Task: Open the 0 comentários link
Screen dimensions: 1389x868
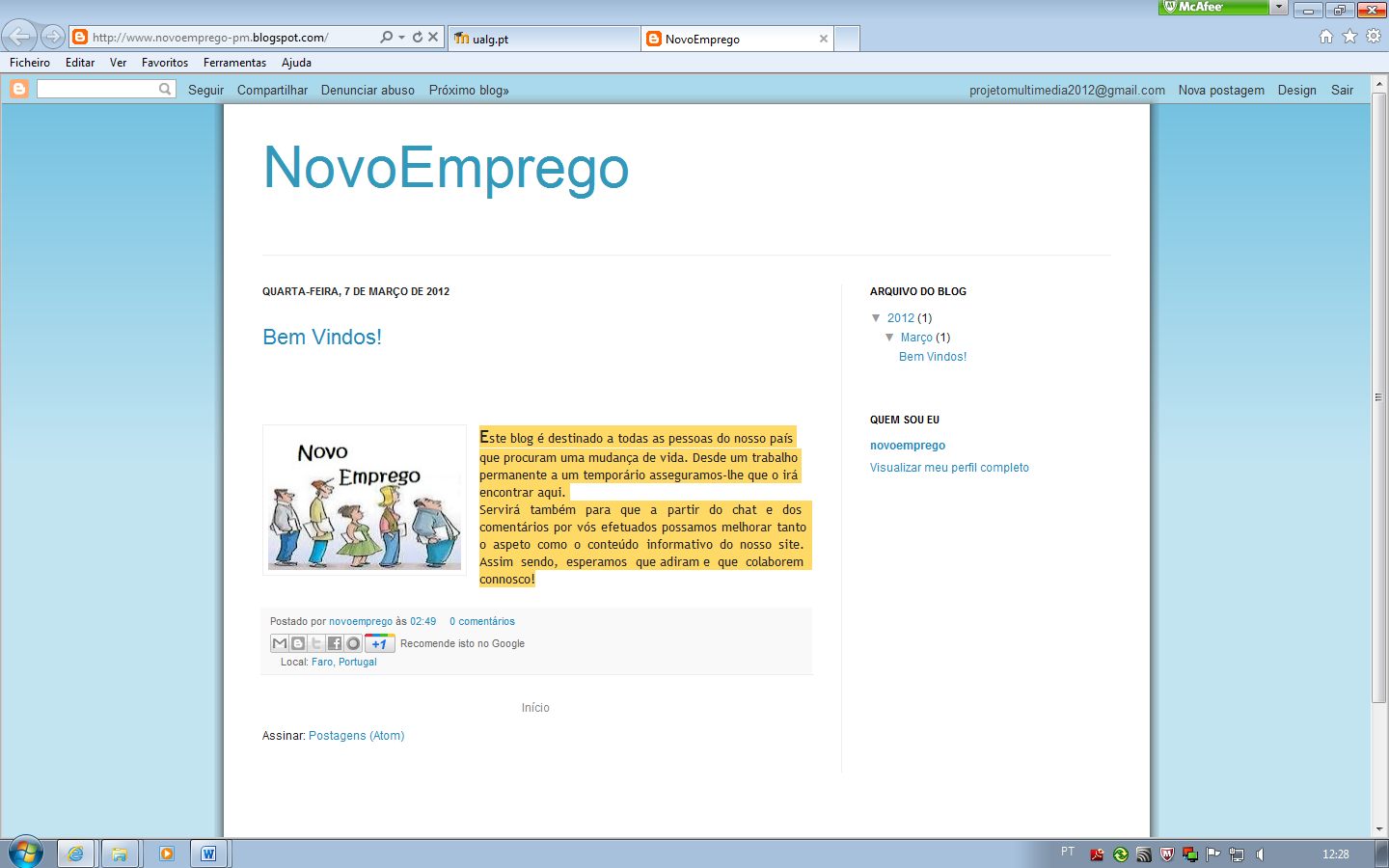Action: pos(482,621)
